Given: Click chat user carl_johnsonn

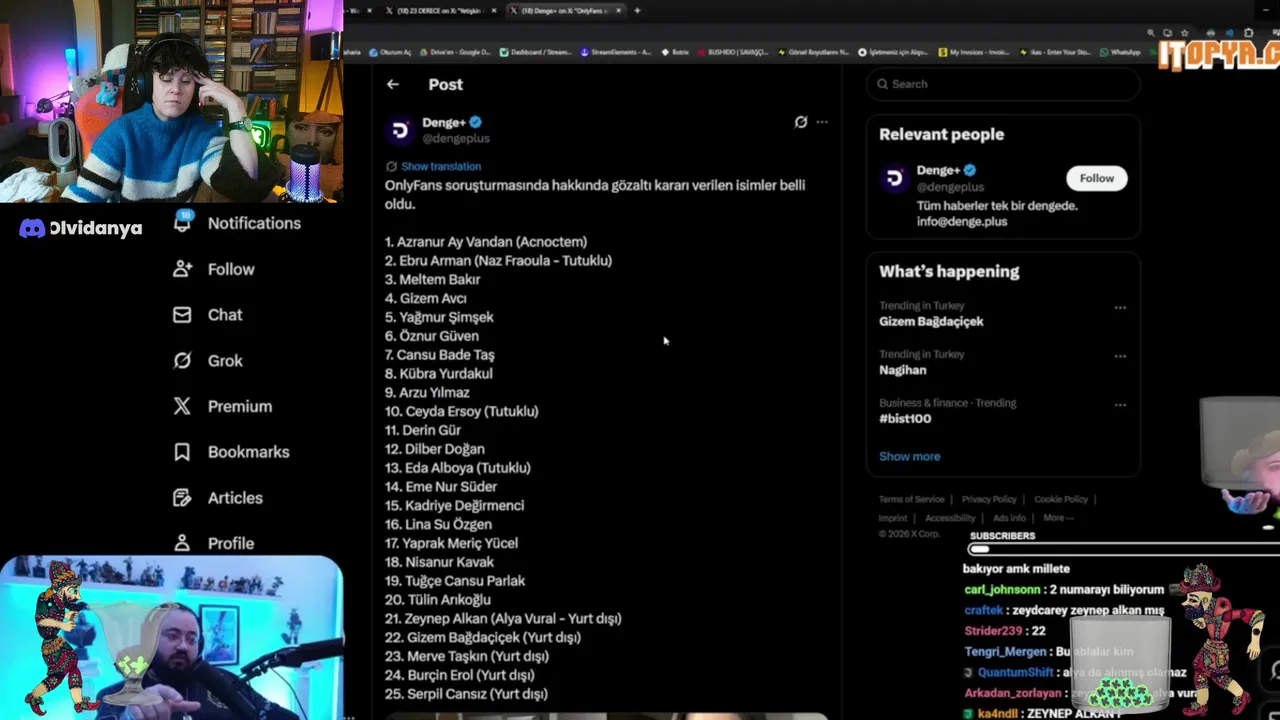Looking at the screenshot, I should (1002, 590).
